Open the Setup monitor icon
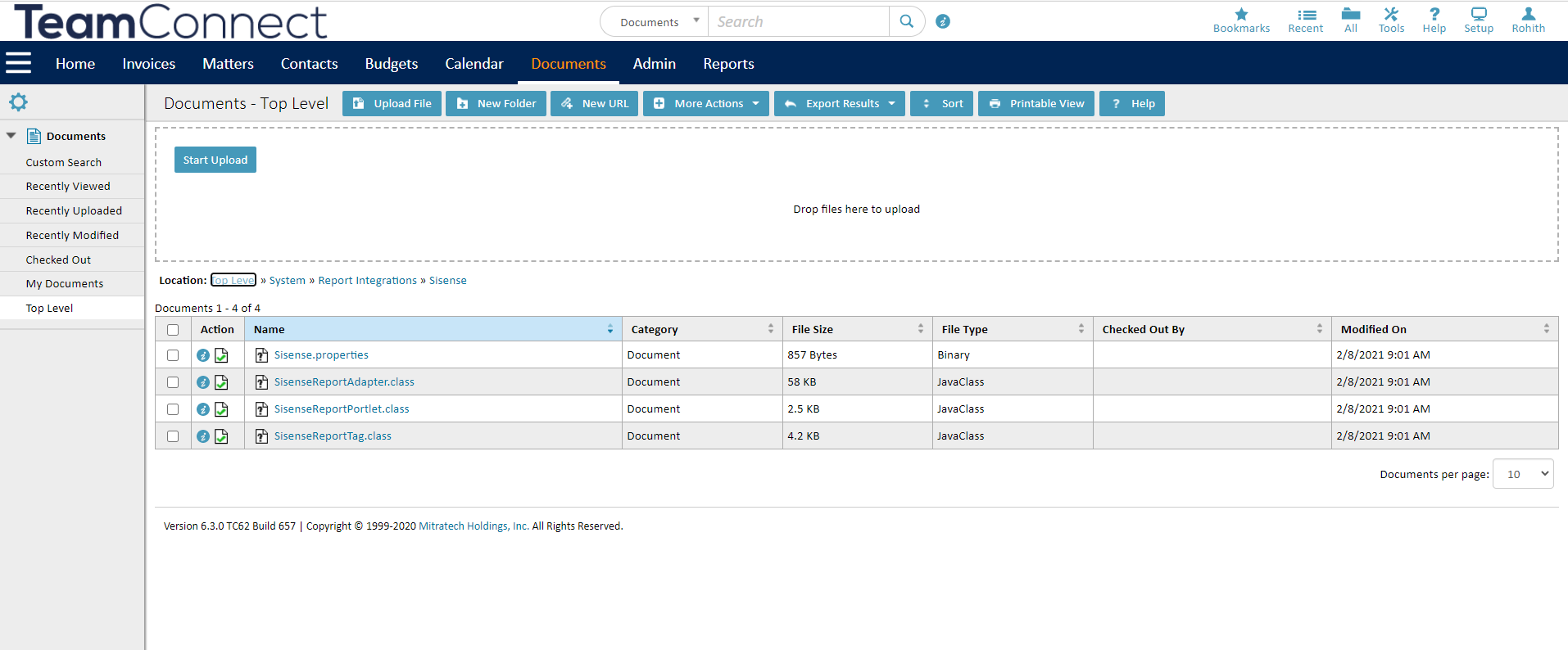The width and height of the screenshot is (1568, 650). click(x=1479, y=14)
